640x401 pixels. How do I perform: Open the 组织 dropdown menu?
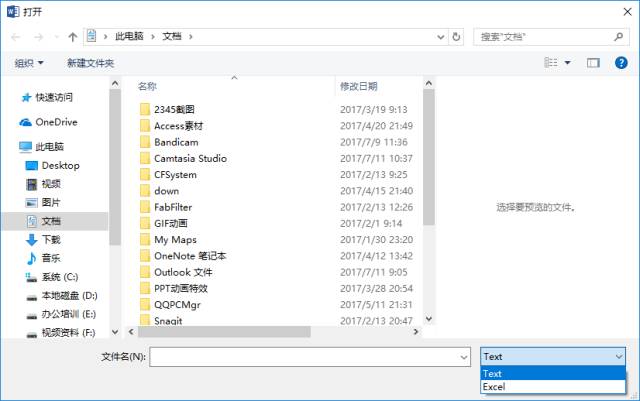[x=29, y=63]
